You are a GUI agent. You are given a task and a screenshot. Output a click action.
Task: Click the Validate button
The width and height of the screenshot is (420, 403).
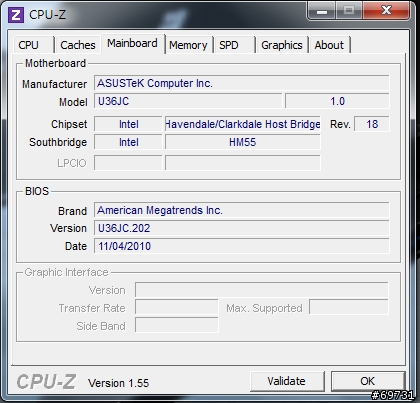coord(287,381)
